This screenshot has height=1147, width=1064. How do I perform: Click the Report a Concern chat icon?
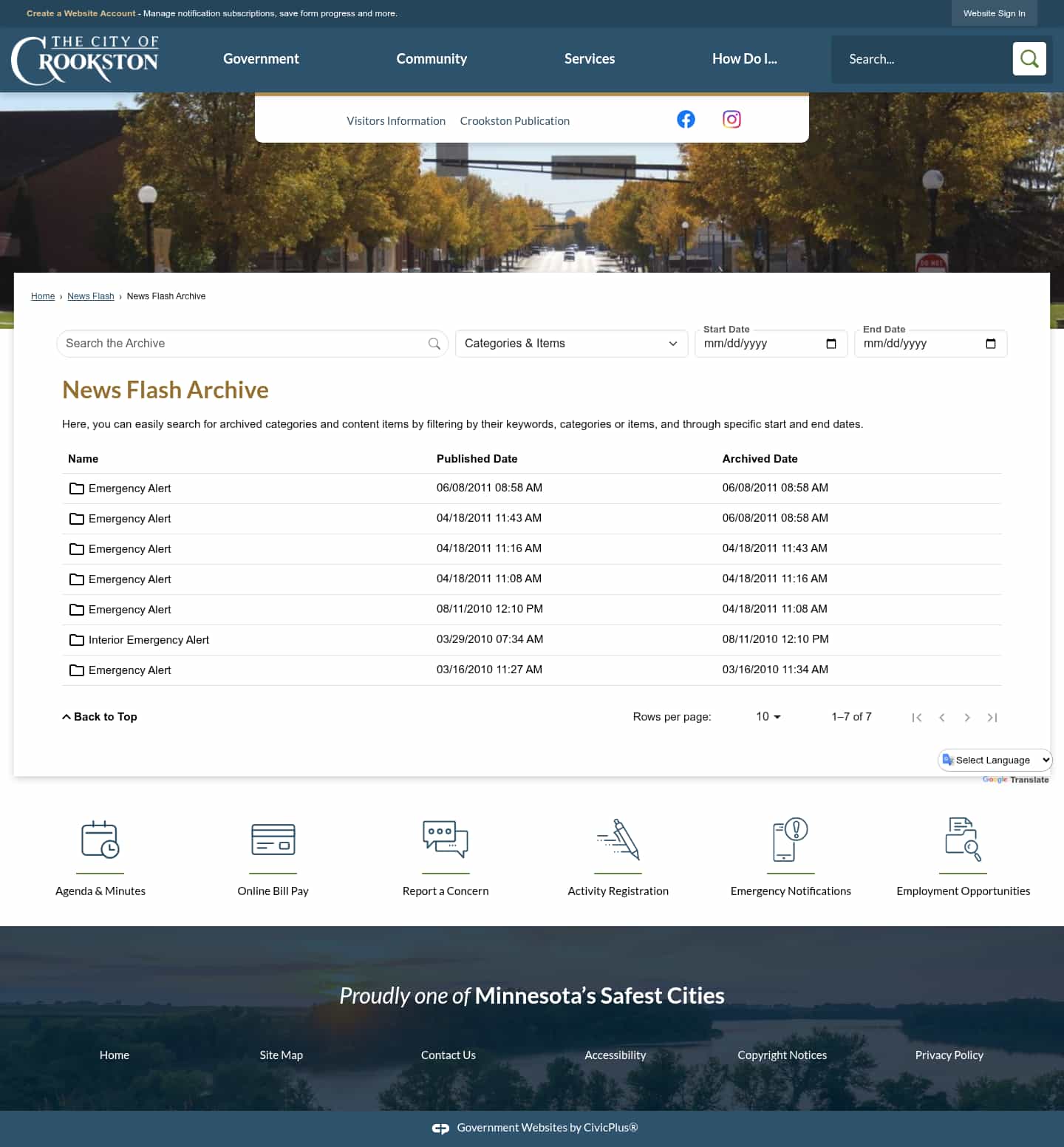coord(446,840)
